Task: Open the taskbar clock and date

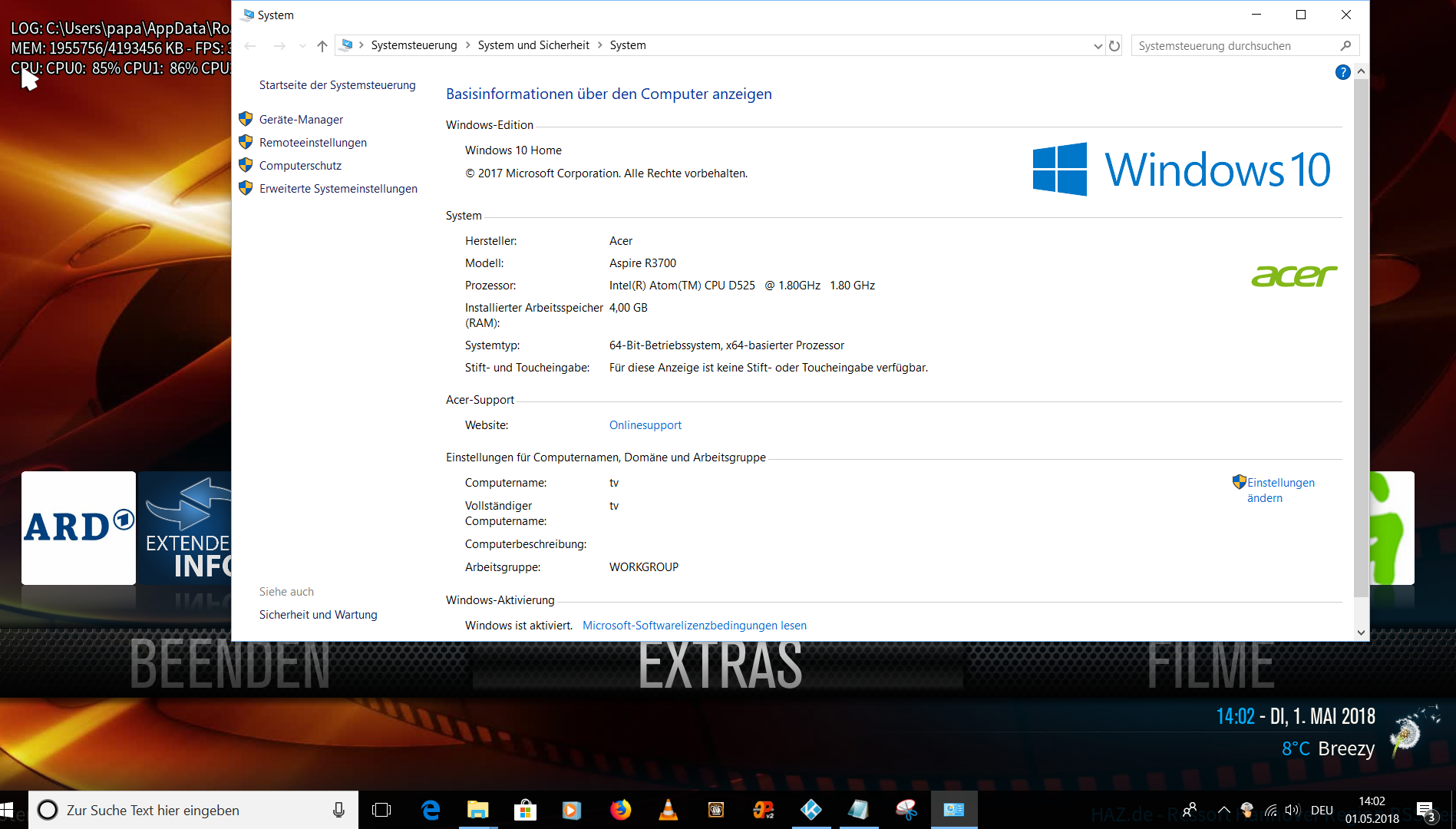Action: [x=1372, y=810]
